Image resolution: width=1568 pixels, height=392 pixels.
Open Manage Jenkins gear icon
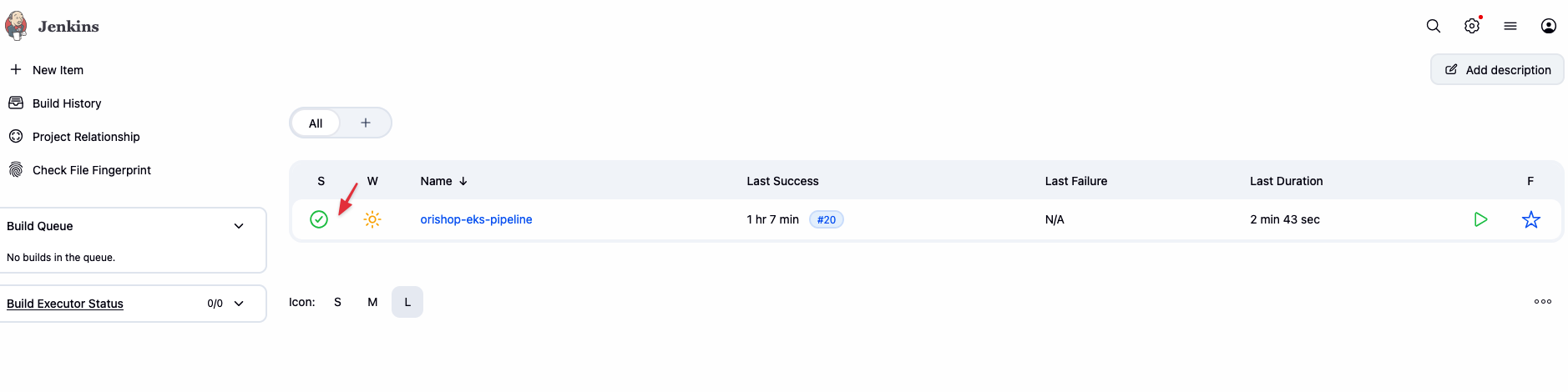click(1472, 26)
